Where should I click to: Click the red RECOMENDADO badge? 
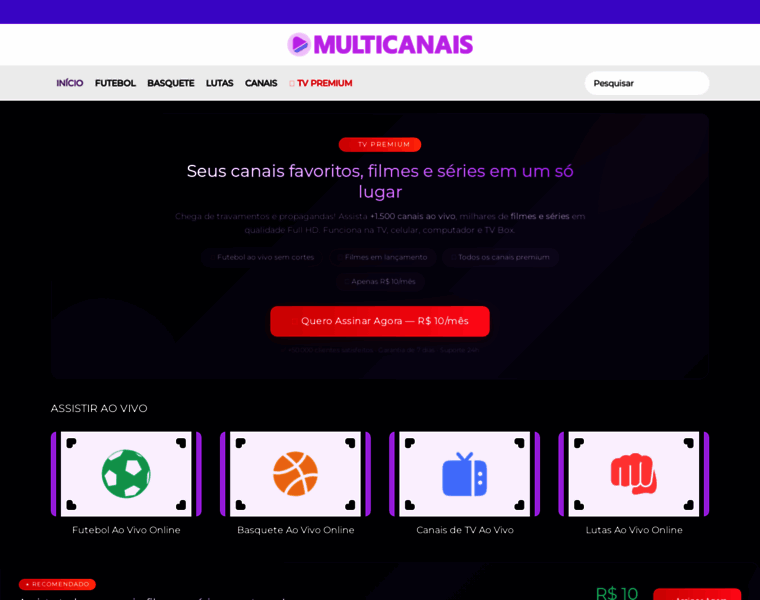tap(57, 584)
